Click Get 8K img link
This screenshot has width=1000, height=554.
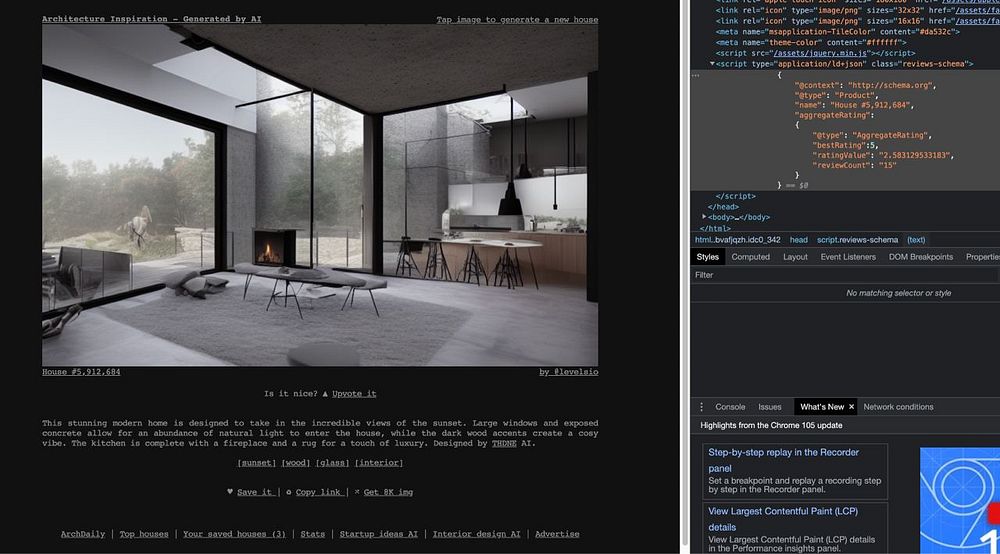click(388, 492)
